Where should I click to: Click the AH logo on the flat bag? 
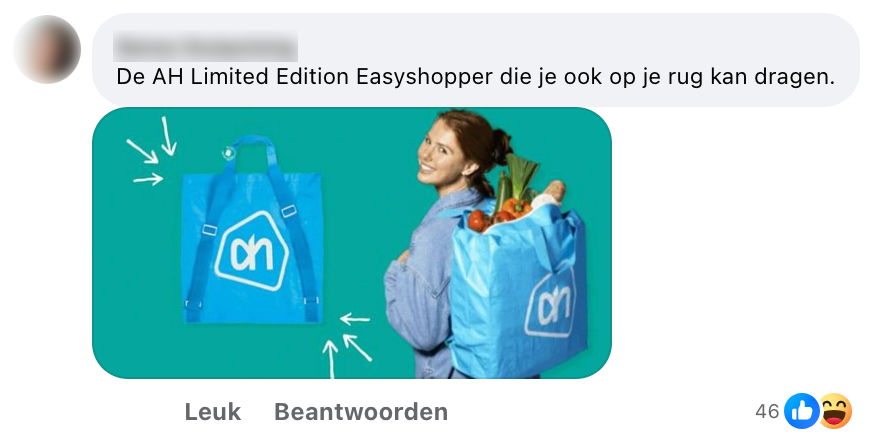[250, 250]
